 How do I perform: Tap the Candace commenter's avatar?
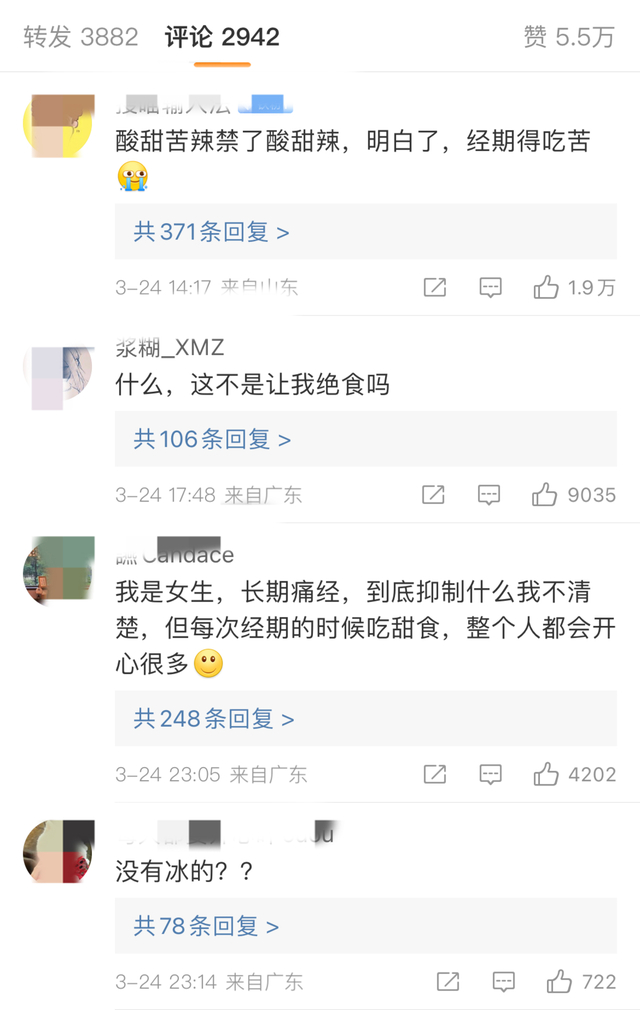(x=58, y=572)
